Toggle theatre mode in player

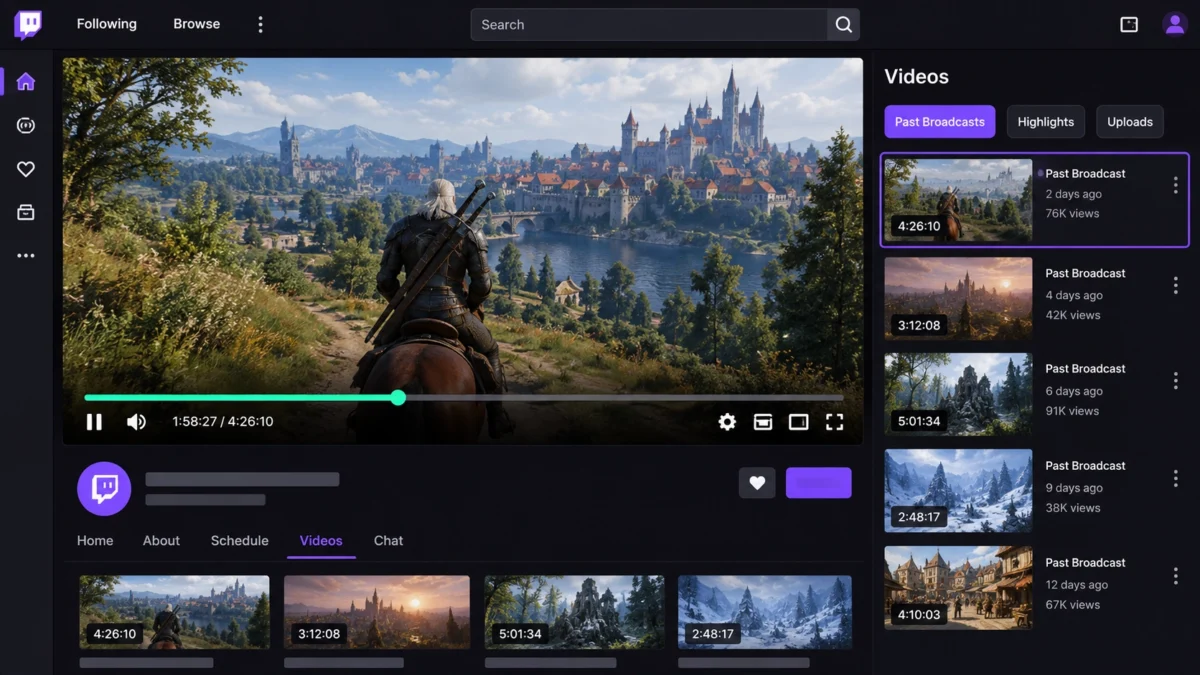coord(798,422)
